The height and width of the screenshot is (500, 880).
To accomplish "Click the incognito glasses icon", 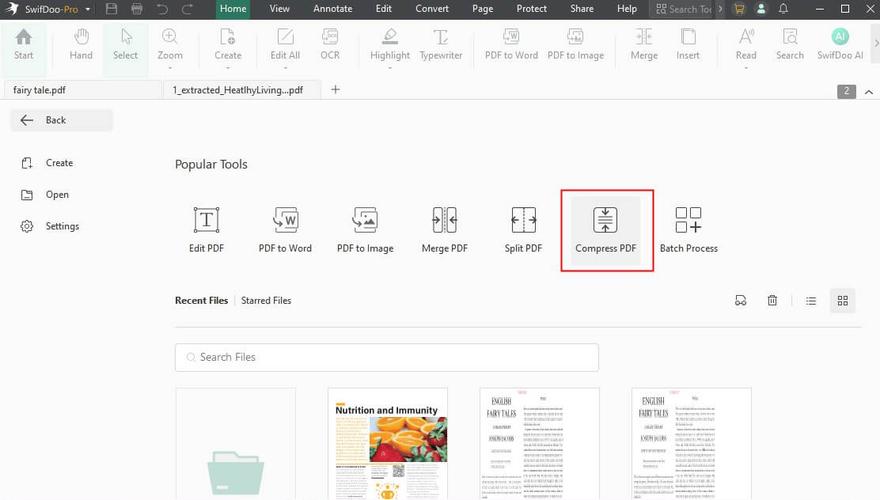I will 741,301.
